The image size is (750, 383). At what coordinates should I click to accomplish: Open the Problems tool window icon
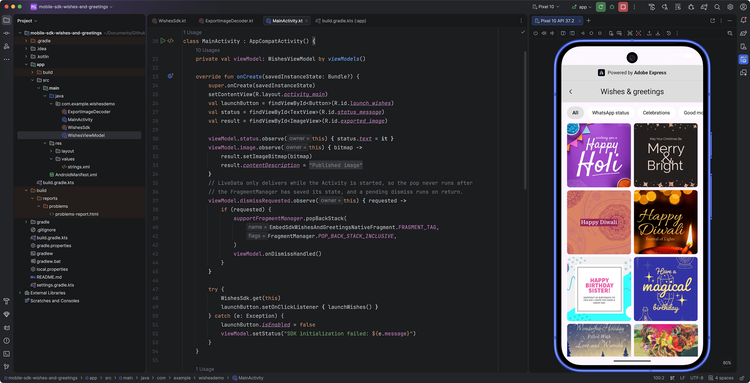[x=6, y=340]
